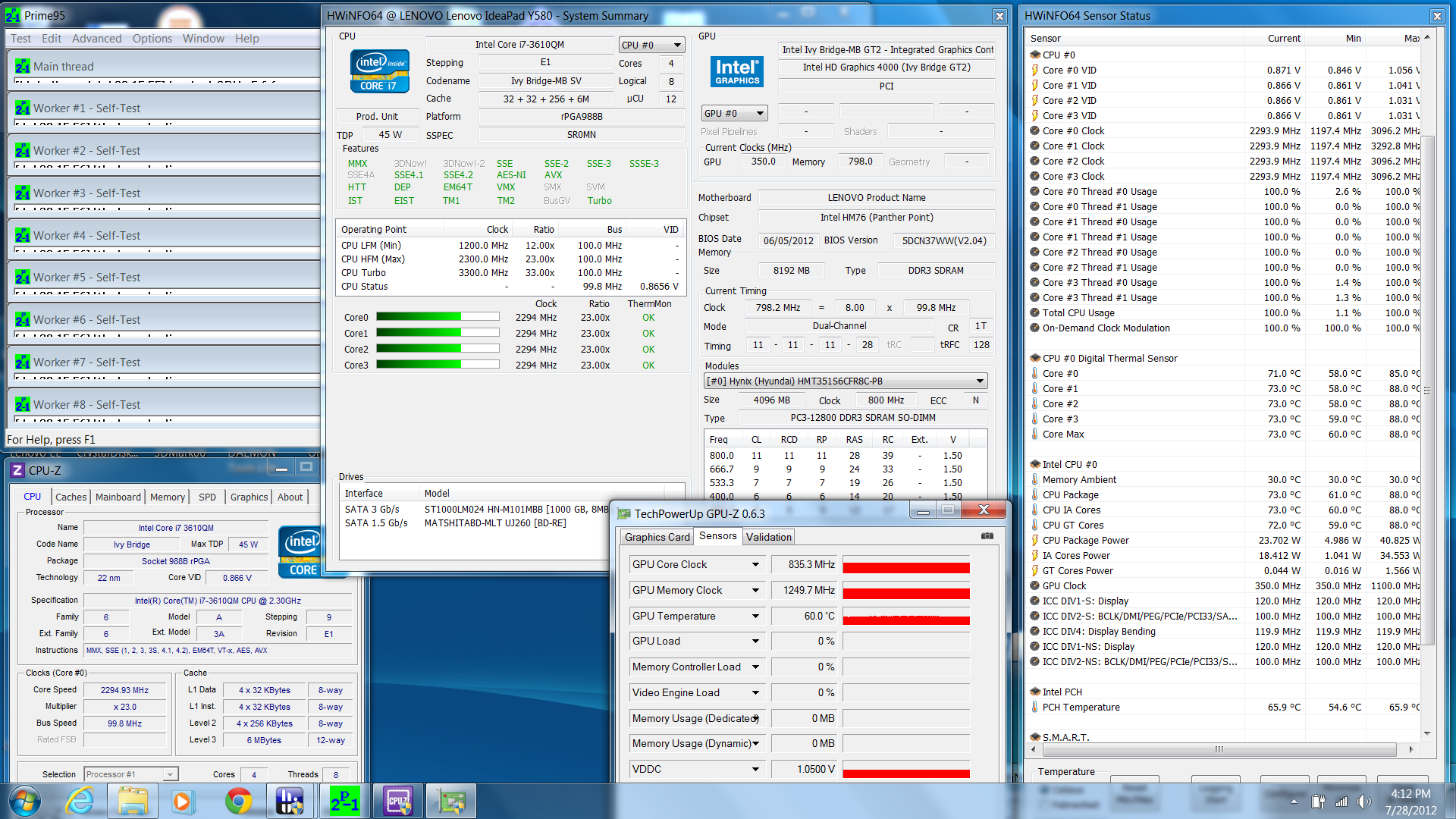This screenshot has height=819, width=1456.
Task: Click GPU-Z camera screenshot icon
Action: (987, 536)
